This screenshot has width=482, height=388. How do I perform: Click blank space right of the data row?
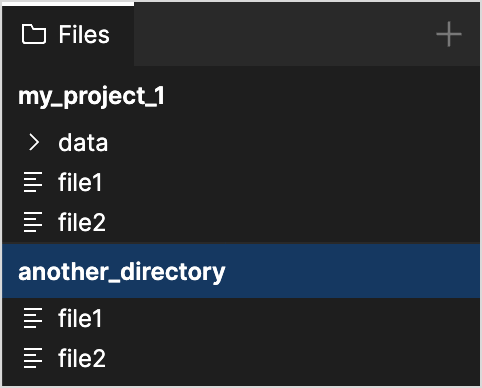(x=293, y=143)
